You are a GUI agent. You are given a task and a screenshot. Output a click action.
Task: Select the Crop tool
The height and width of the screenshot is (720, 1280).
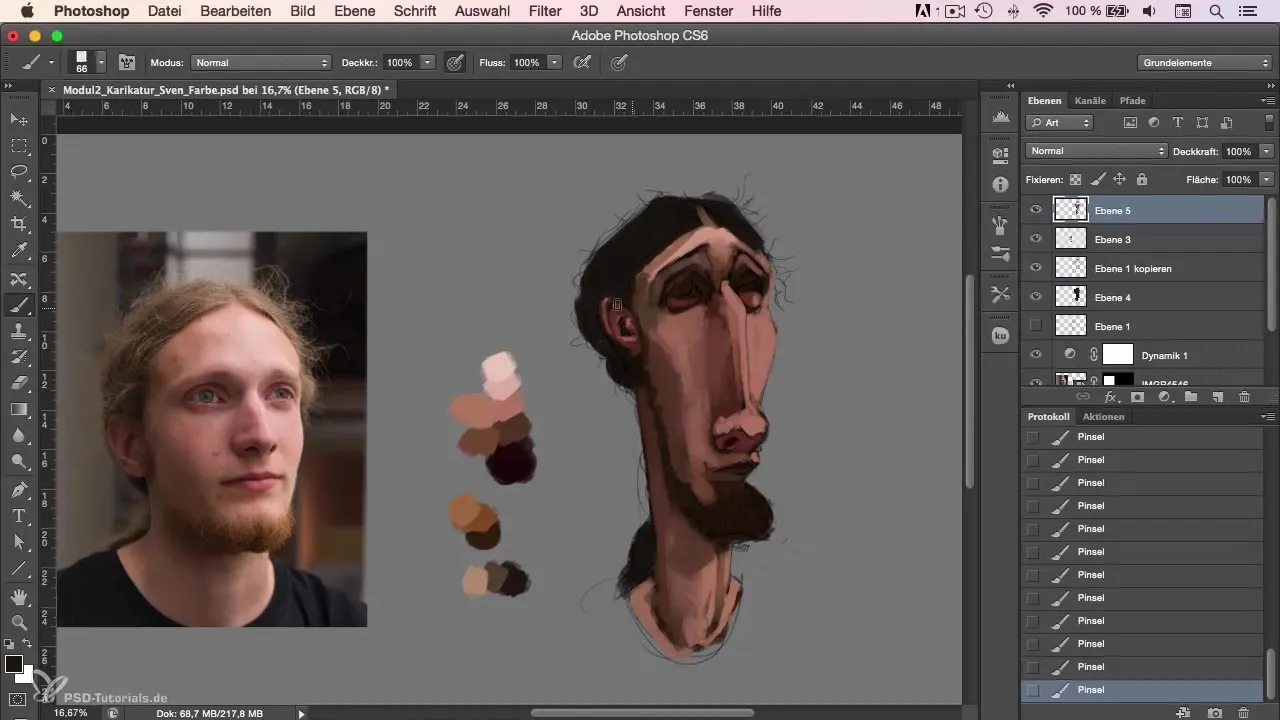tap(18, 224)
